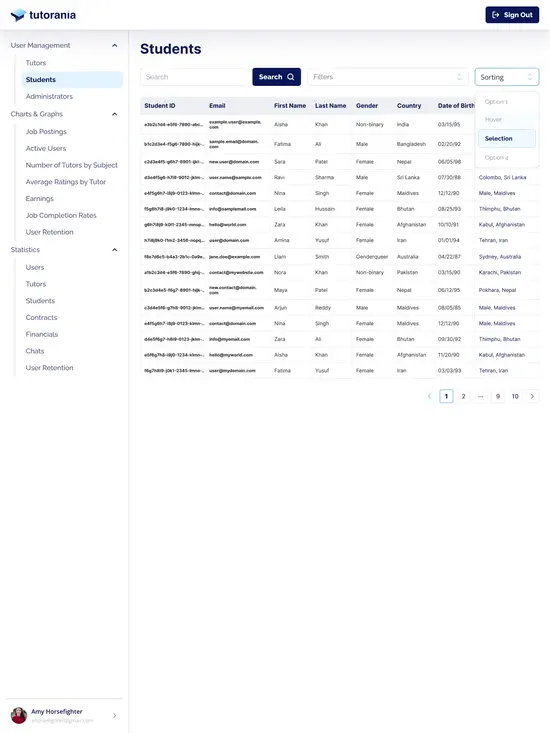Click the Genderqueer gender cell

tap(372, 257)
